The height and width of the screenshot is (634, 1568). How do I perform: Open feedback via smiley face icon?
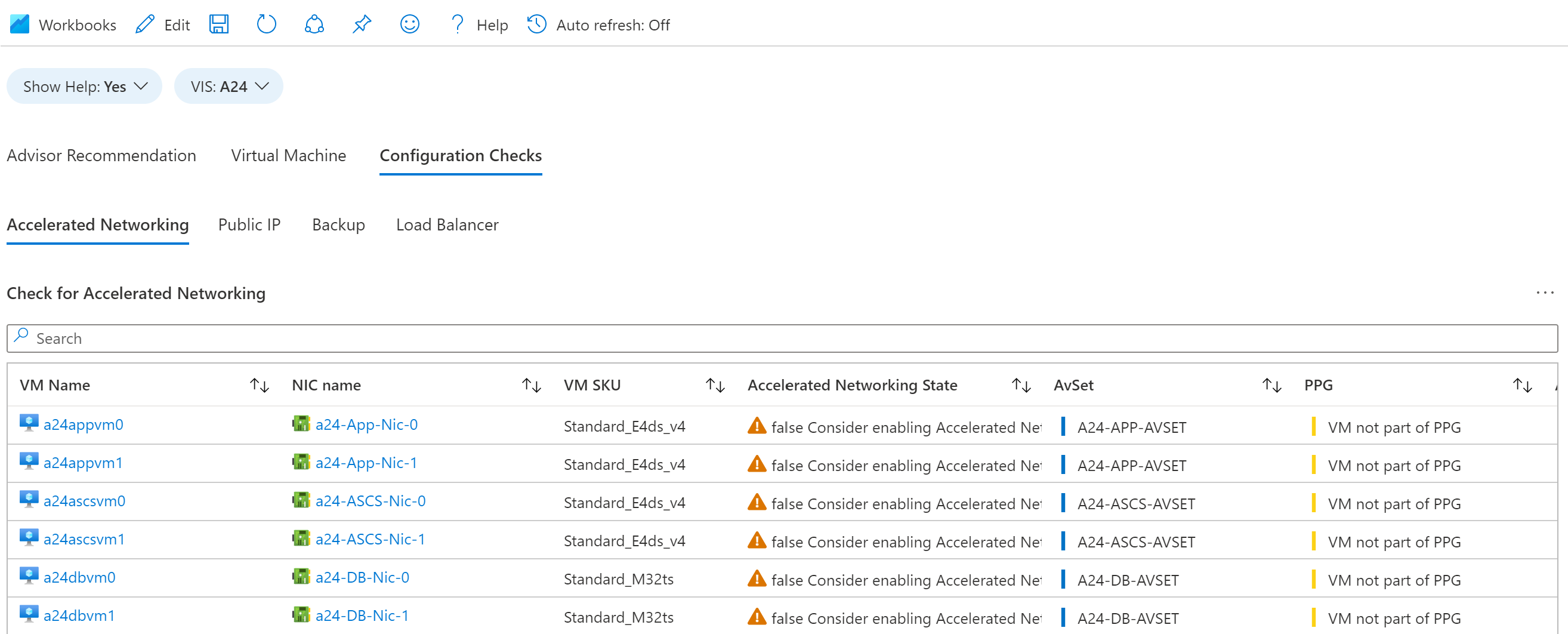coord(410,24)
